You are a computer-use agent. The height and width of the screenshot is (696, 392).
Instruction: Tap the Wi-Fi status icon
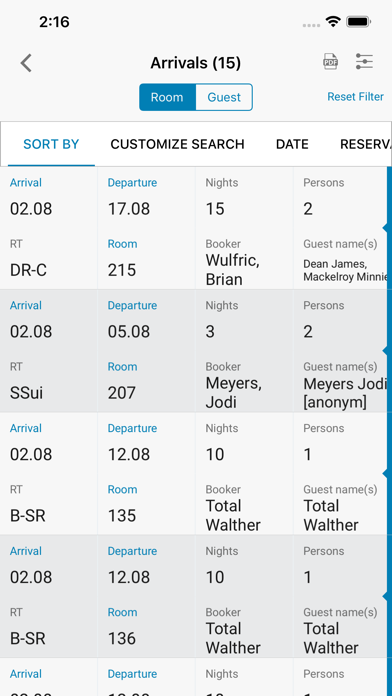pos(333,21)
